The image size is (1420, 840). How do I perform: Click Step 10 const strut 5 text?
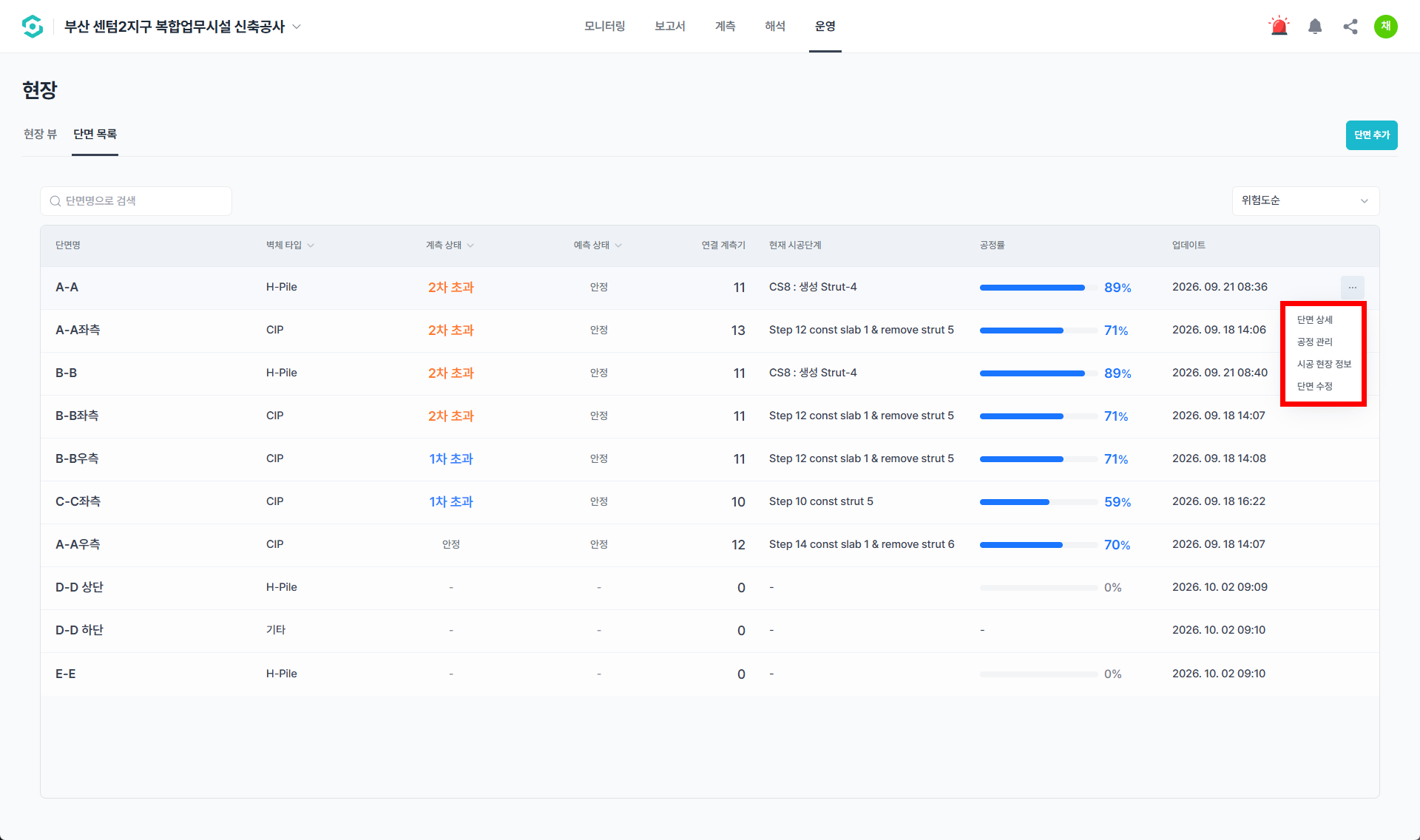821,501
